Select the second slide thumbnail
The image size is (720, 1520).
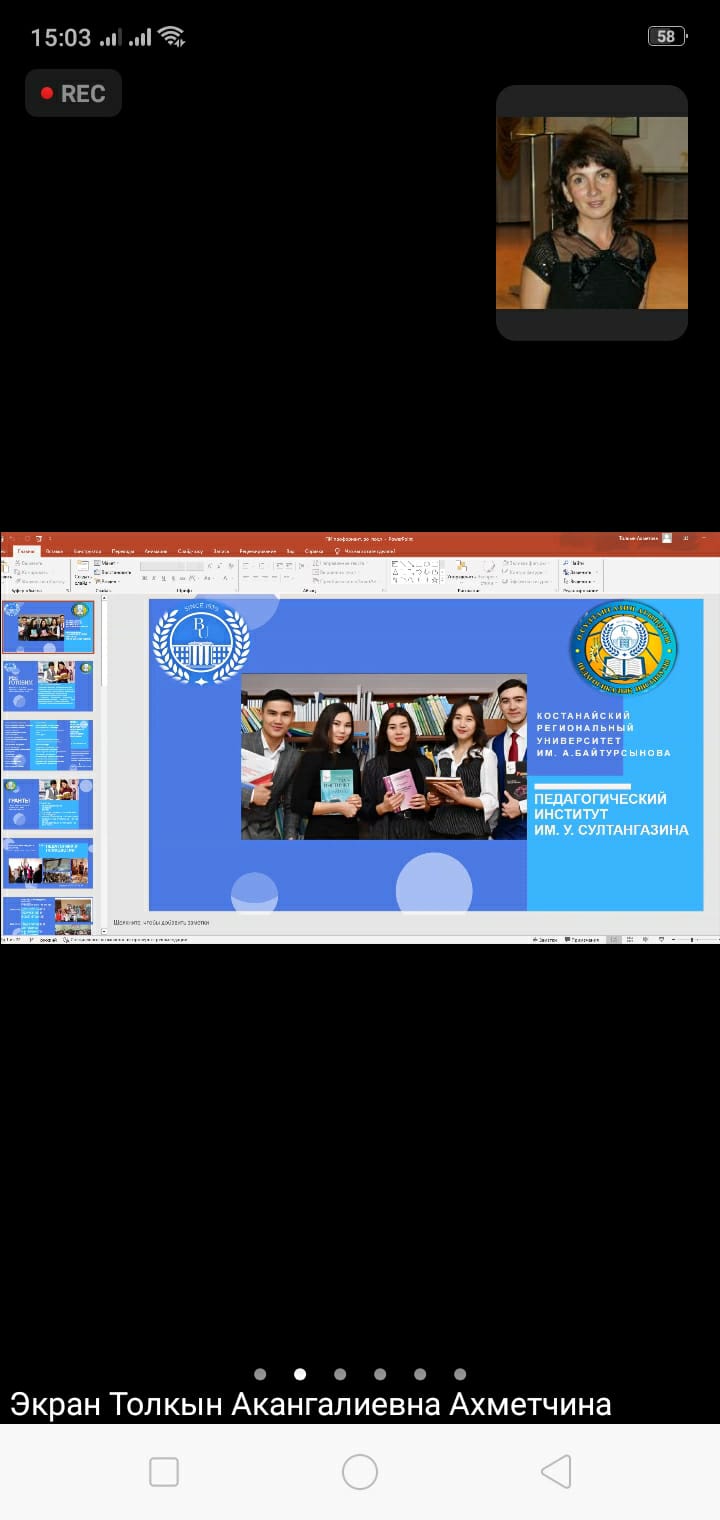50,685
